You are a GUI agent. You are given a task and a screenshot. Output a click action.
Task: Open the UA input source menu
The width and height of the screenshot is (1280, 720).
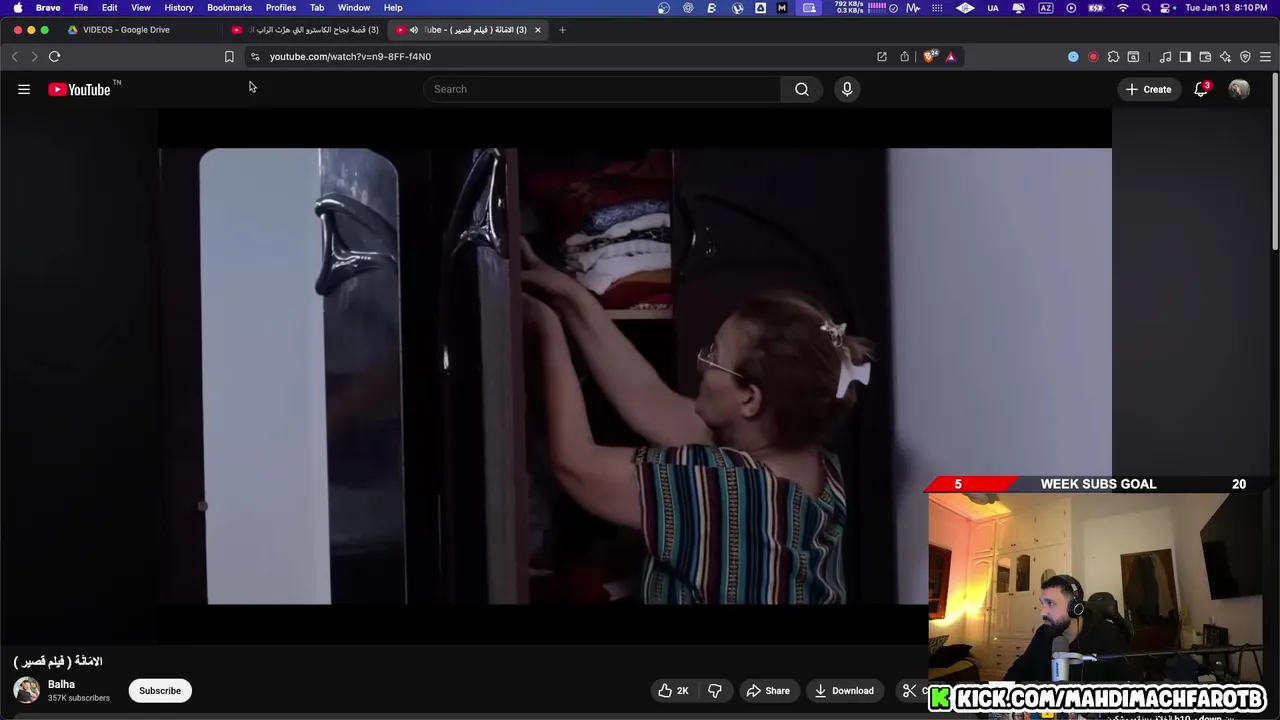point(993,8)
